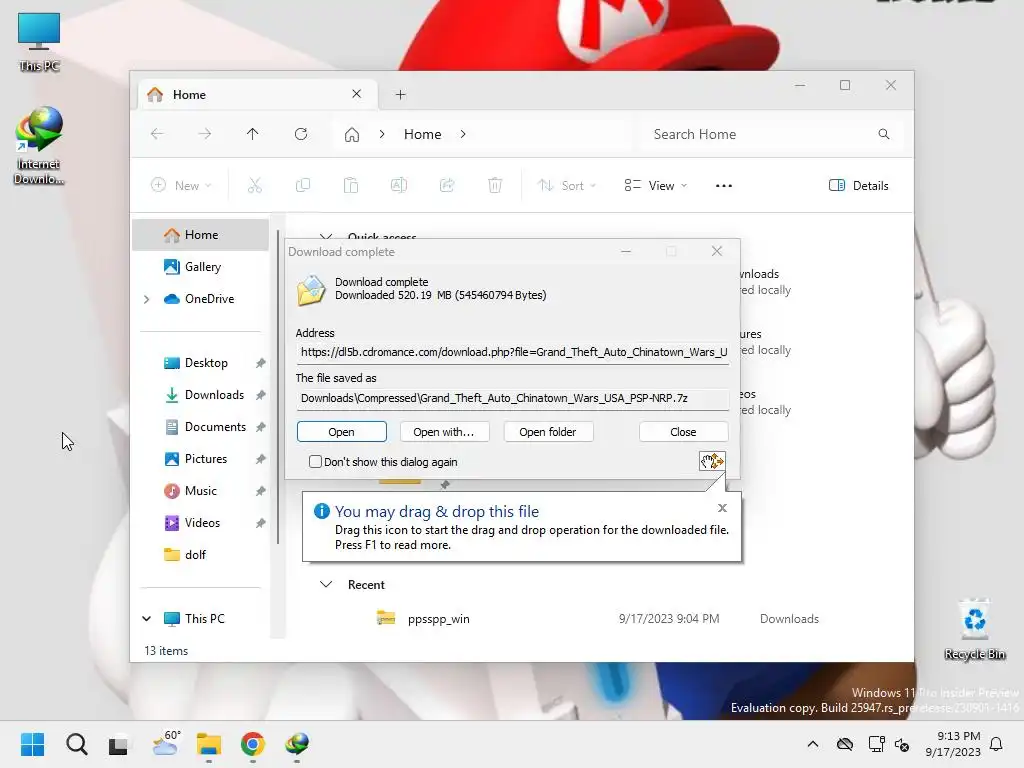This screenshot has width=1024, height=768.
Task: Open the notification bell
Action: 997,744
